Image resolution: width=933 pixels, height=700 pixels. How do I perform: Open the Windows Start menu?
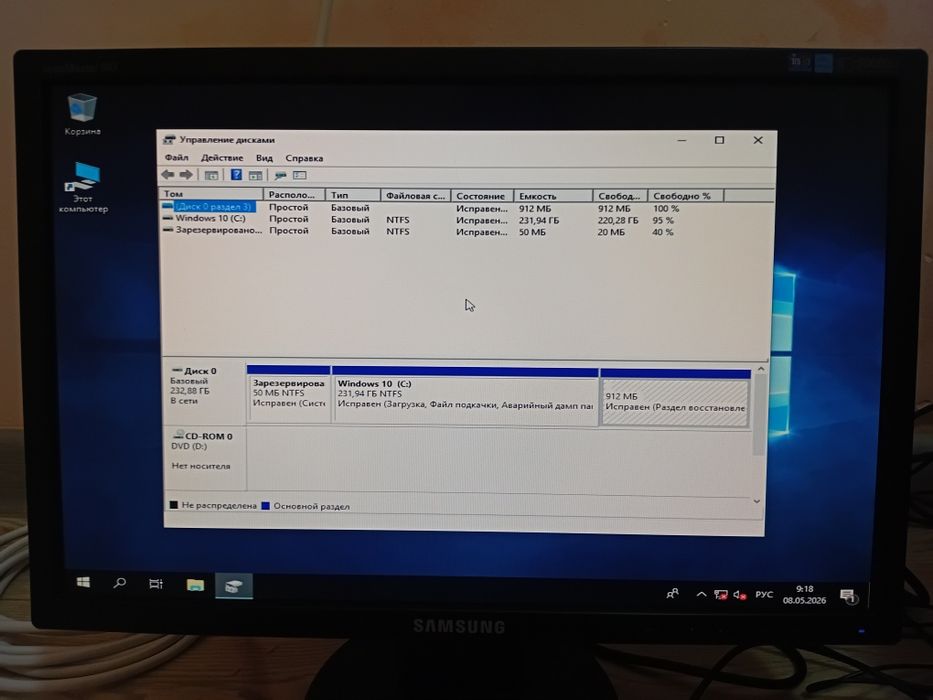point(83,583)
